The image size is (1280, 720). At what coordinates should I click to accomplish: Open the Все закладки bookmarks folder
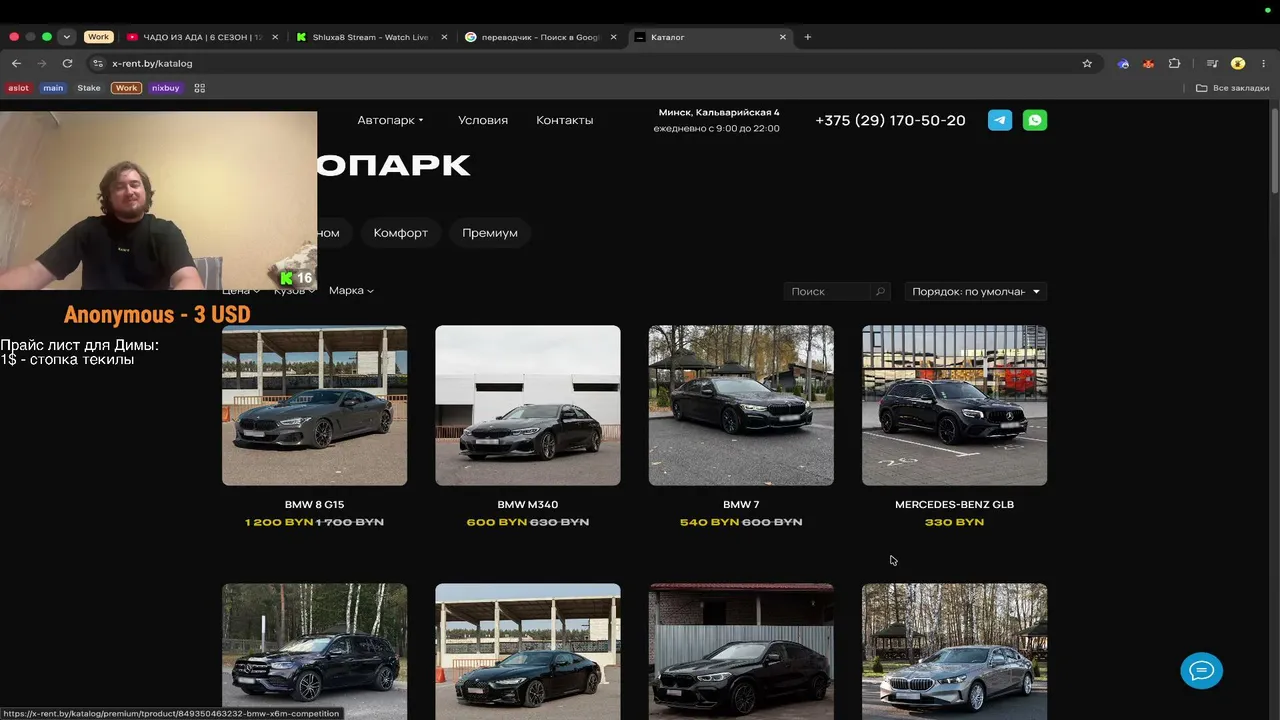point(1233,88)
